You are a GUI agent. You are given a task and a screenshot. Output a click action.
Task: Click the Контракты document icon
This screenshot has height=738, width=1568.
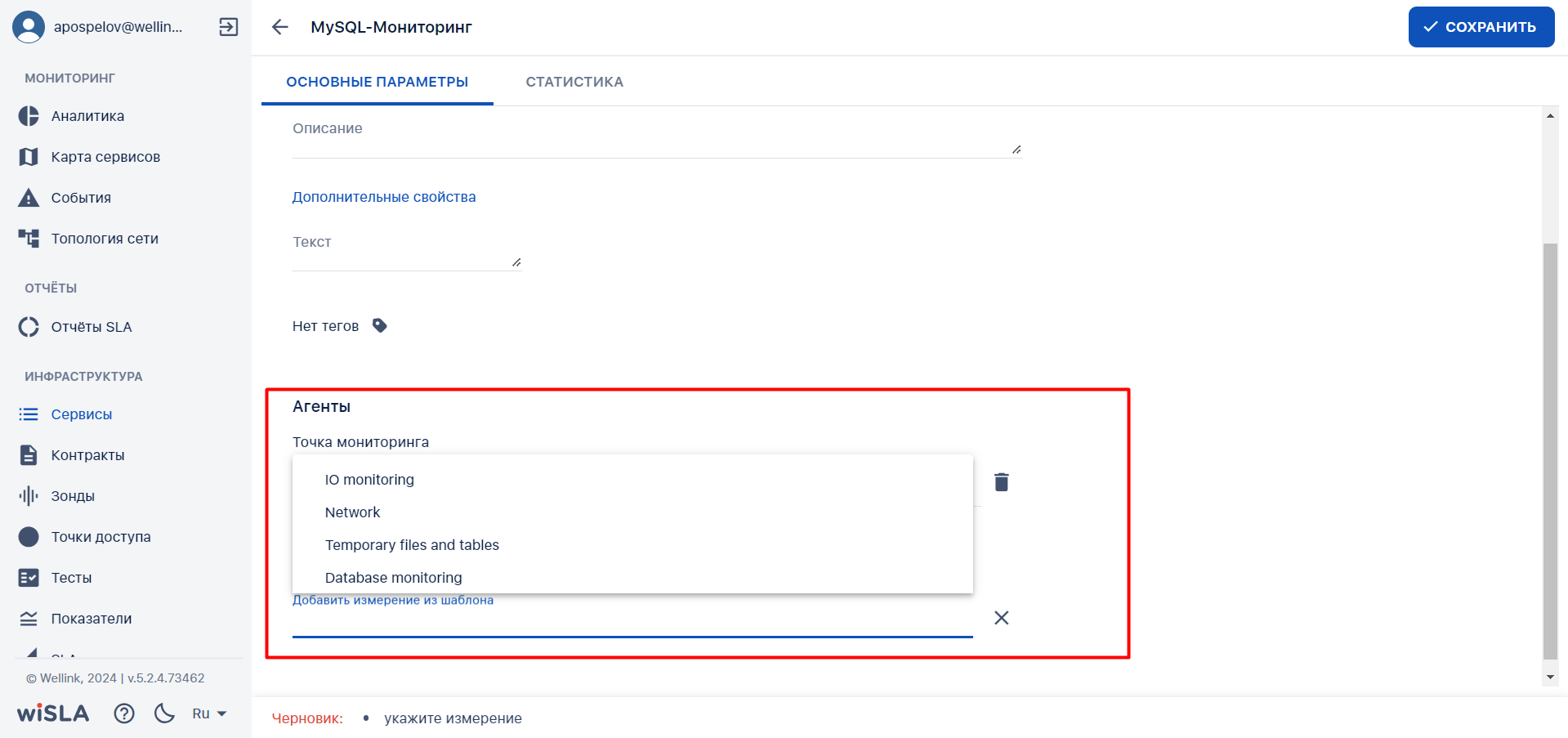(29, 455)
